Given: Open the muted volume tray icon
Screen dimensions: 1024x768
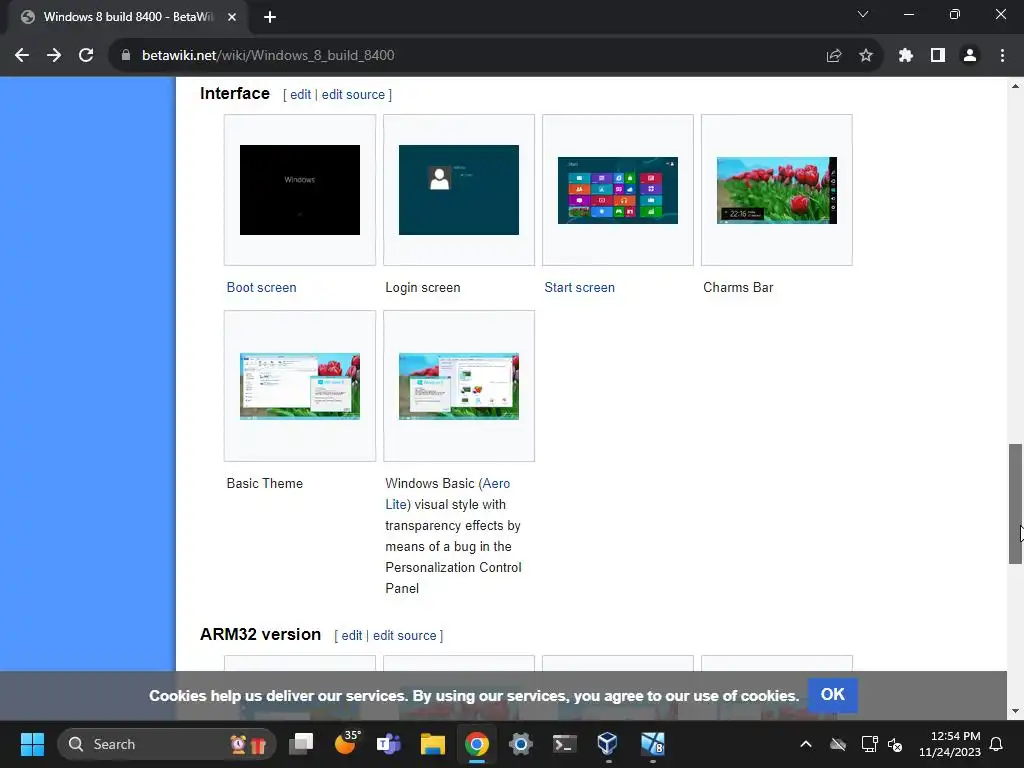Looking at the screenshot, I should [x=895, y=744].
